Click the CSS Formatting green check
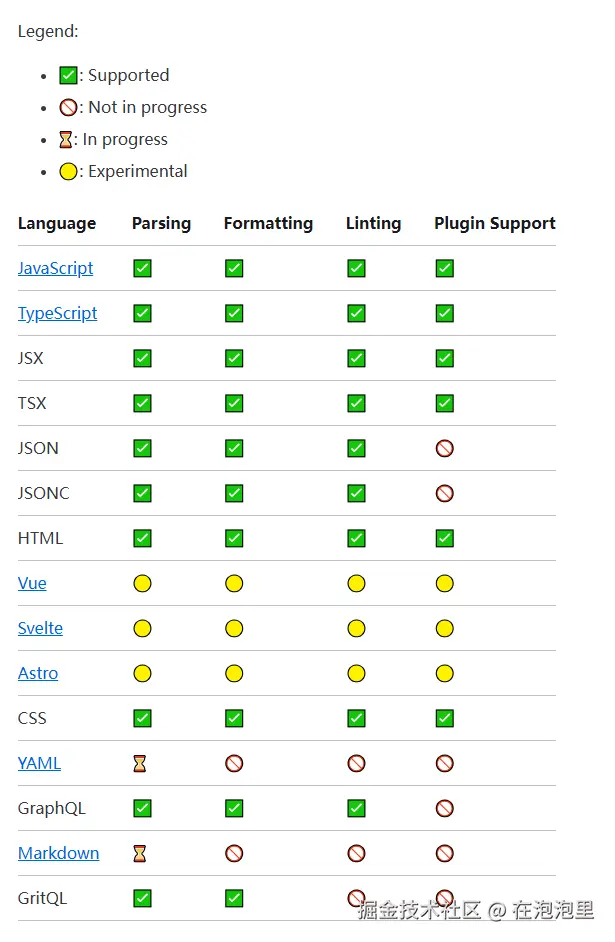615x942 pixels. click(x=234, y=718)
